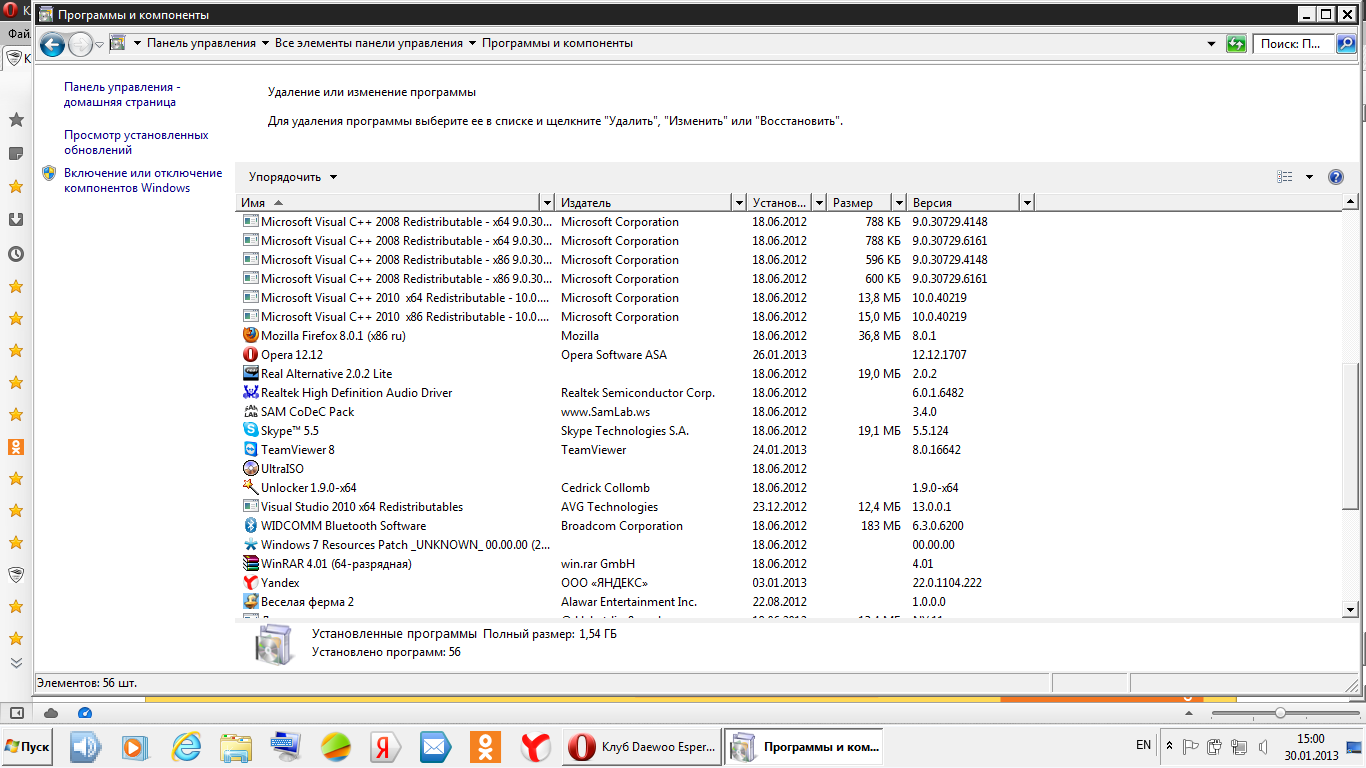Click the help question mark icon
This screenshot has height=768, width=1366.
[x=1335, y=177]
